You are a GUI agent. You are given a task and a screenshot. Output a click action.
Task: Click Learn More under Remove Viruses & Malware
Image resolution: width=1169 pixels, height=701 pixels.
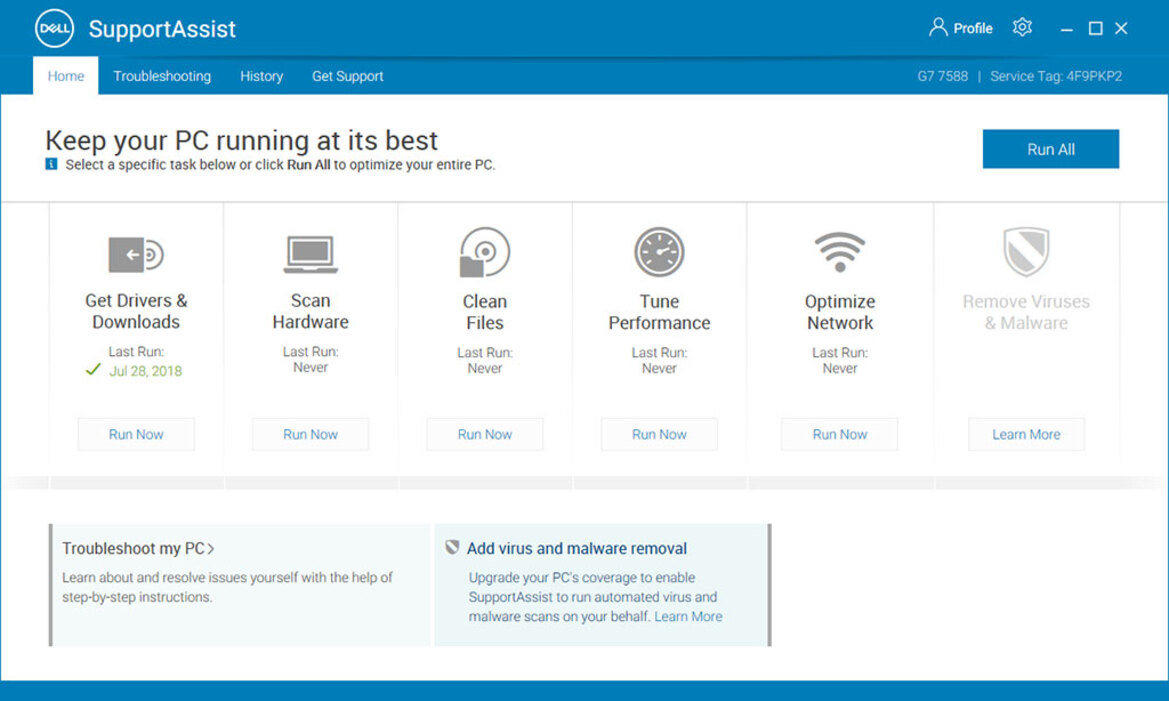coord(1026,434)
